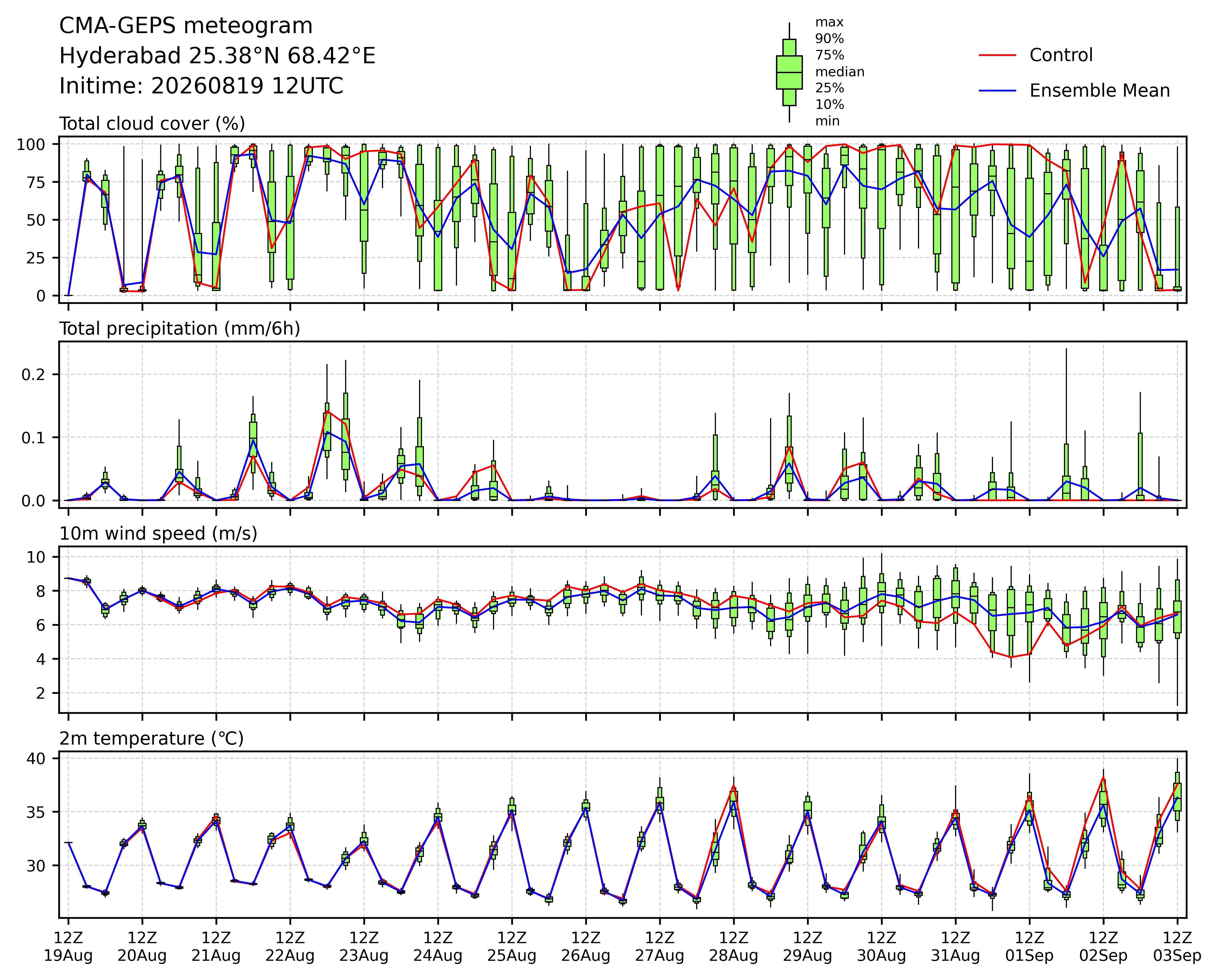Image resolution: width=1218 pixels, height=980 pixels.
Task: Select the Ensemble Mean legend label
Action: coord(1099,90)
